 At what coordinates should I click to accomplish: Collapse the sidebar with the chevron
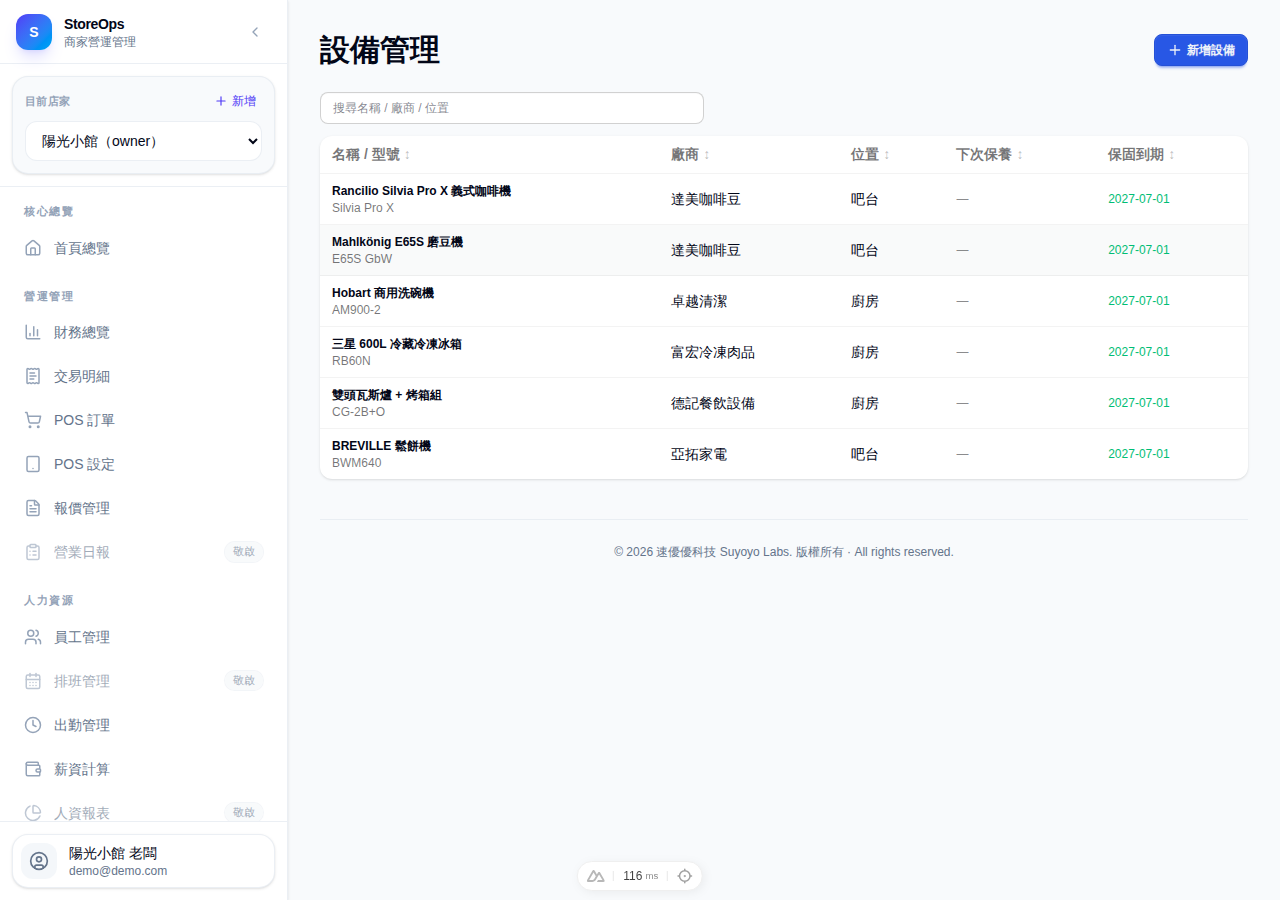pyautogui.click(x=255, y=32)
